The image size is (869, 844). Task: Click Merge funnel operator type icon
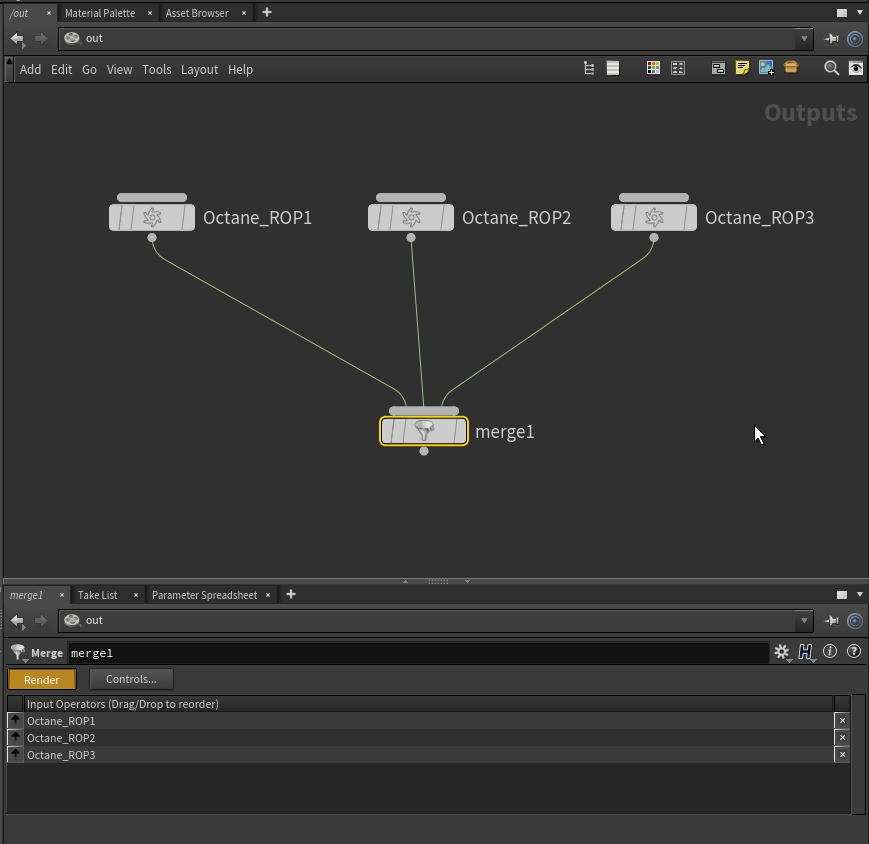tap(18, 652)
